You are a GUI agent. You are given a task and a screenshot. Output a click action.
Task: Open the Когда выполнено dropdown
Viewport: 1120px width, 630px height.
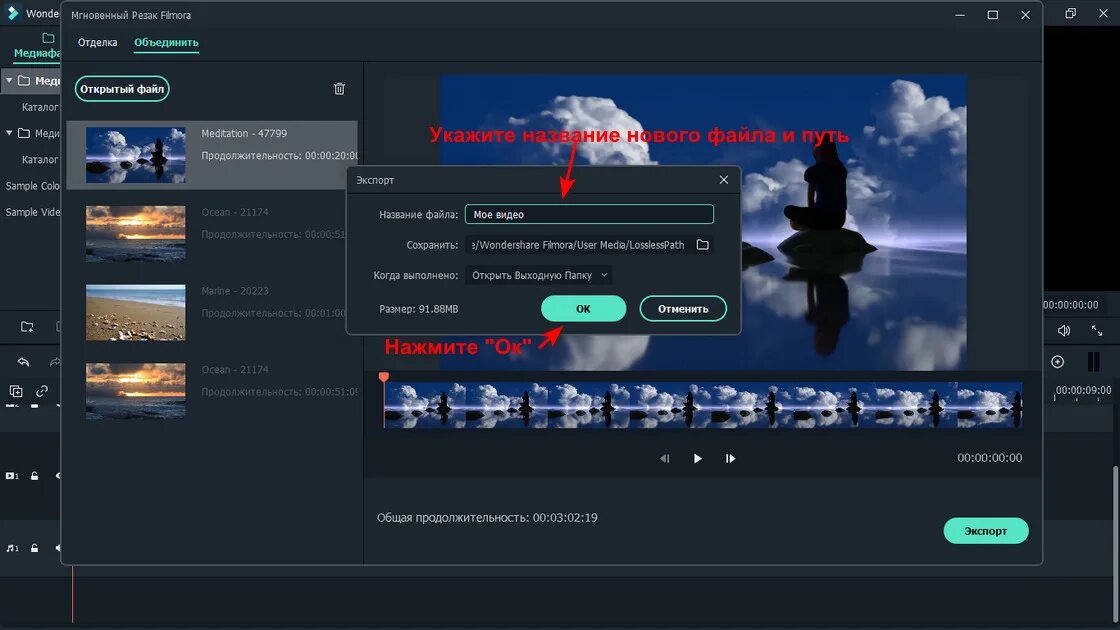click(x=539, y=275)
